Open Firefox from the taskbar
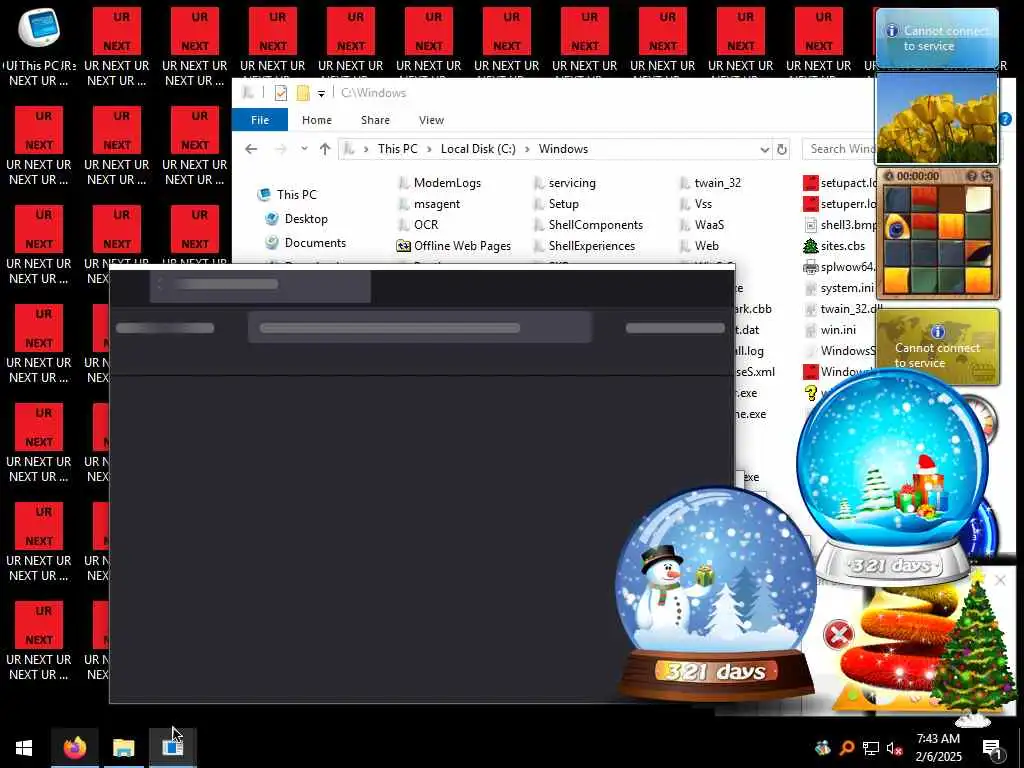This screenshot has width=1024, height=768. point(75,747)
